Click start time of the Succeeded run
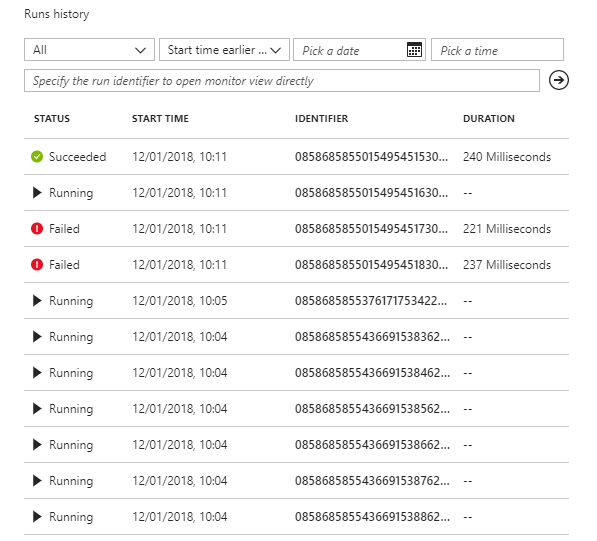 point(179,156)
